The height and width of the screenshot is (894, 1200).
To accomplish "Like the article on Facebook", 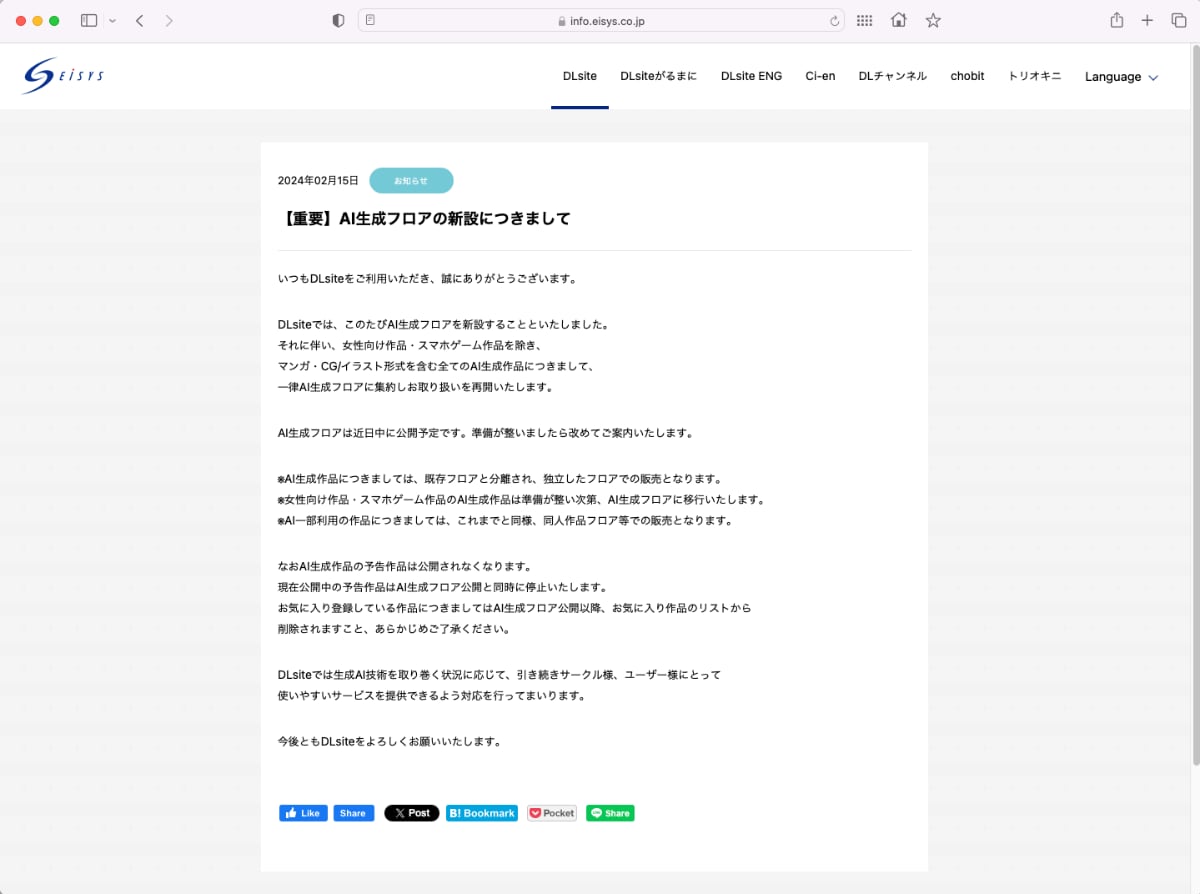I will [304, 813].
